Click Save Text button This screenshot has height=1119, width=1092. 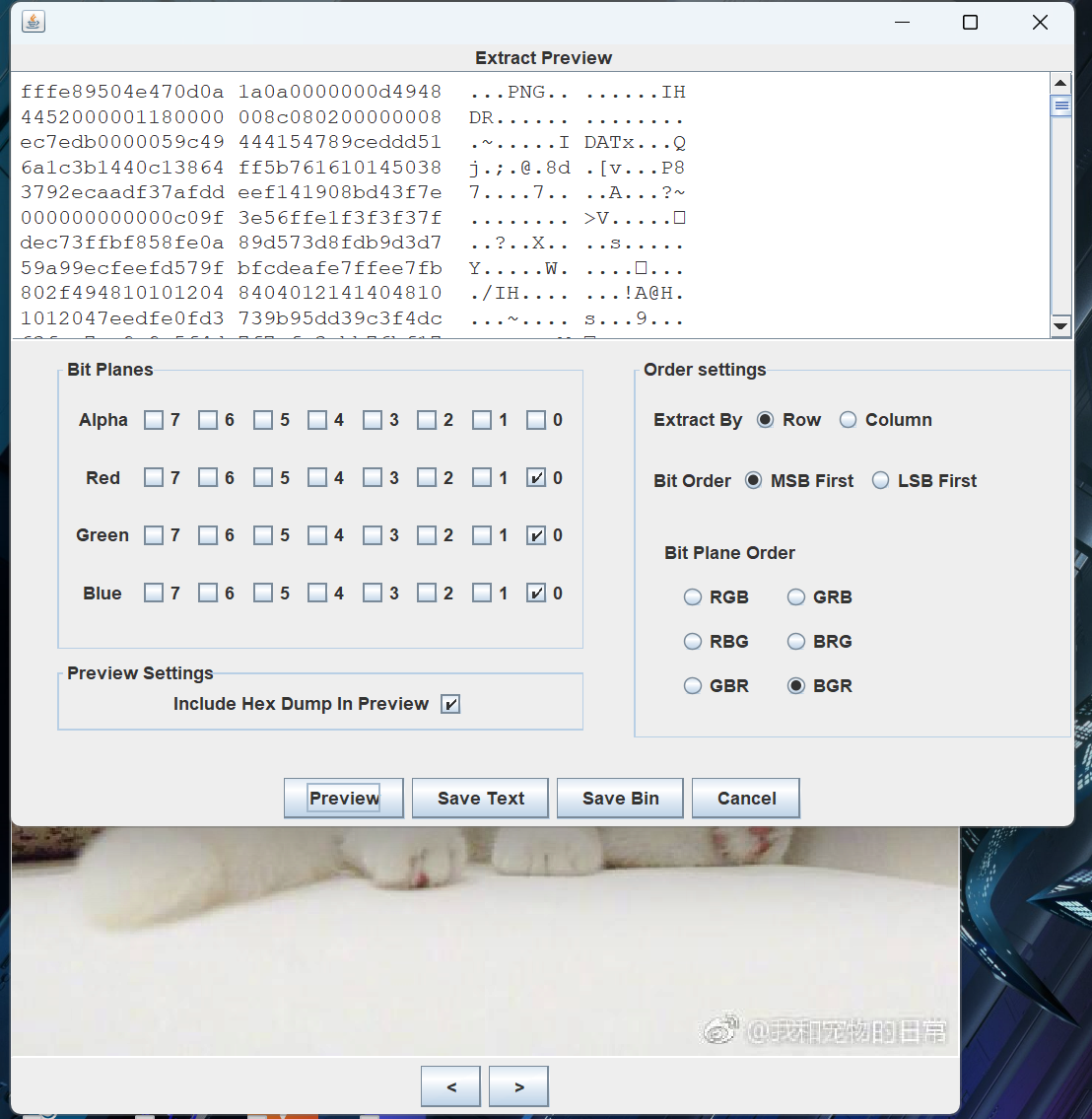point(481,798)
